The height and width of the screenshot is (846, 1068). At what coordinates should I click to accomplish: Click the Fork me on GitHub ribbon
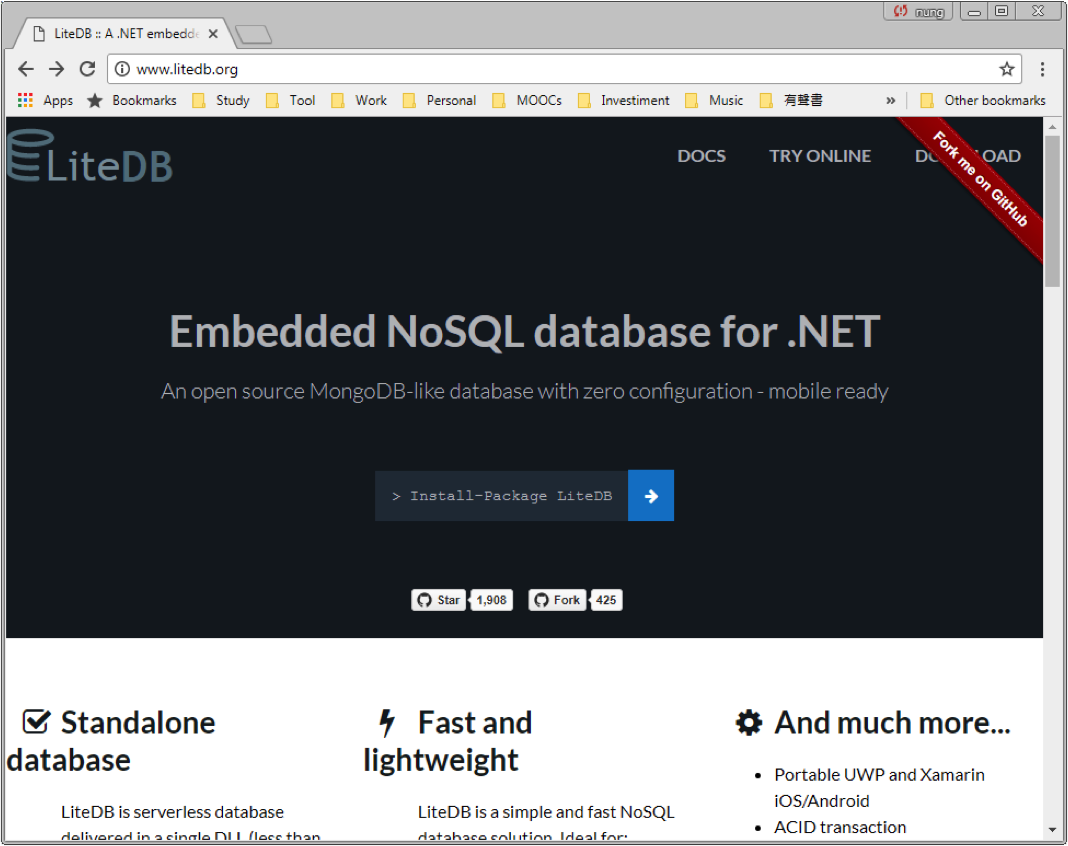point(979,179)
